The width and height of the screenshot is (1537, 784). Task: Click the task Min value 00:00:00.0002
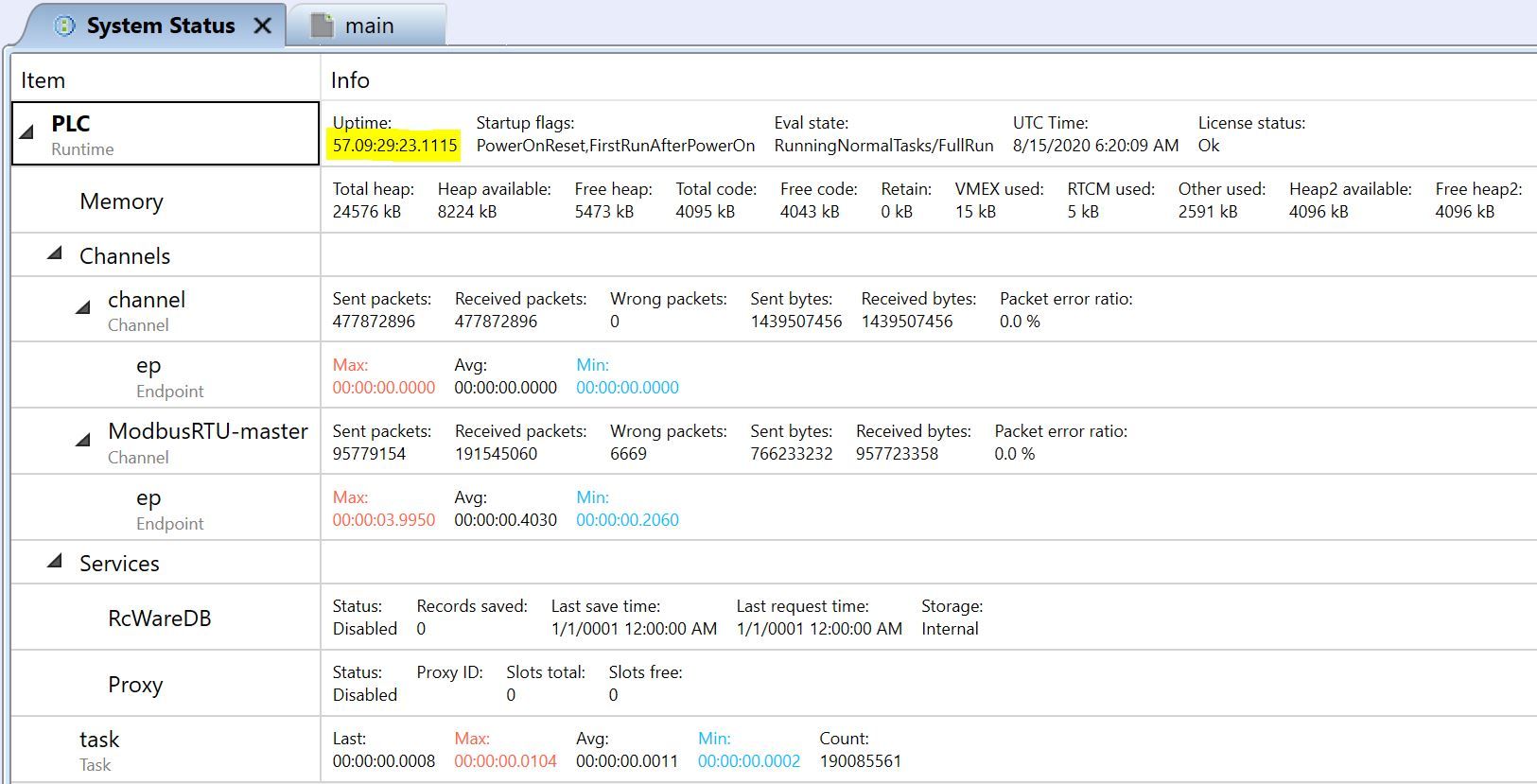pos(749,760)
